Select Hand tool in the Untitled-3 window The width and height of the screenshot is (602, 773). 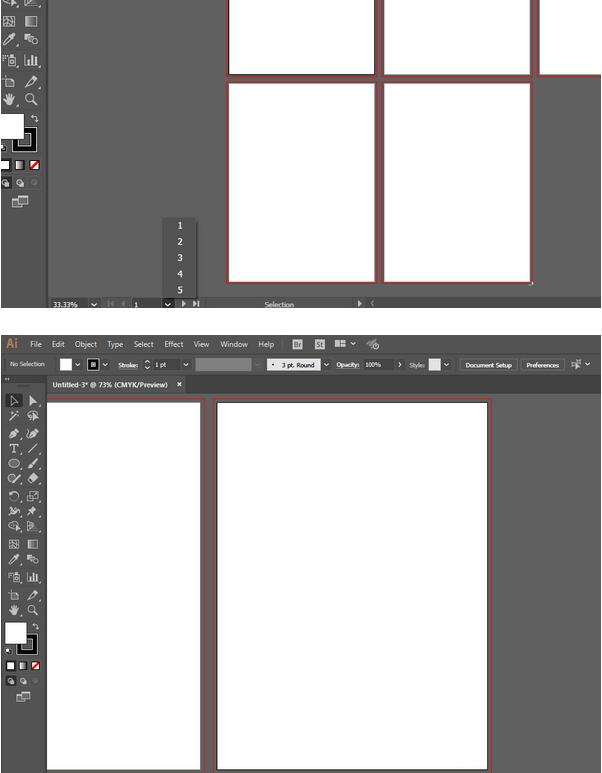pyautogui.click(x=14, y=610)
